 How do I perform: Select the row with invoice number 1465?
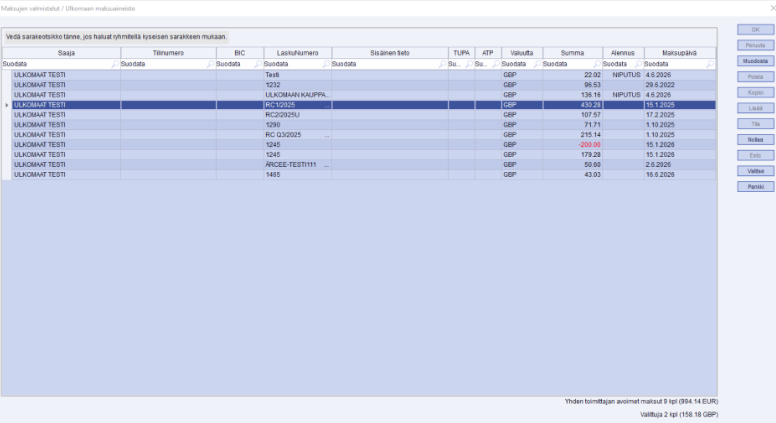(x=364, y=175)
